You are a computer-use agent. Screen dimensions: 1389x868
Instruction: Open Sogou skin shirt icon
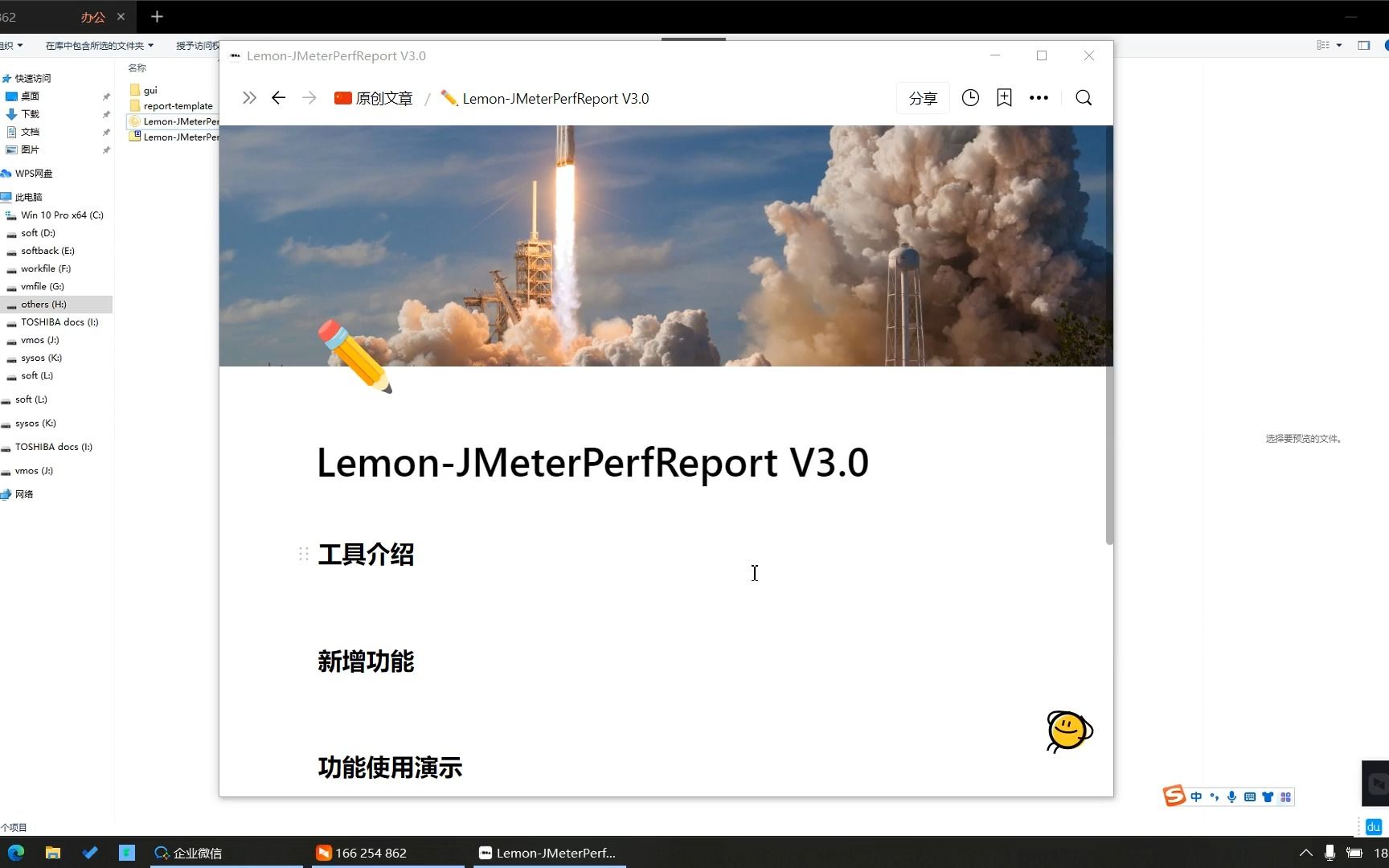click(x=1268, y=797)
